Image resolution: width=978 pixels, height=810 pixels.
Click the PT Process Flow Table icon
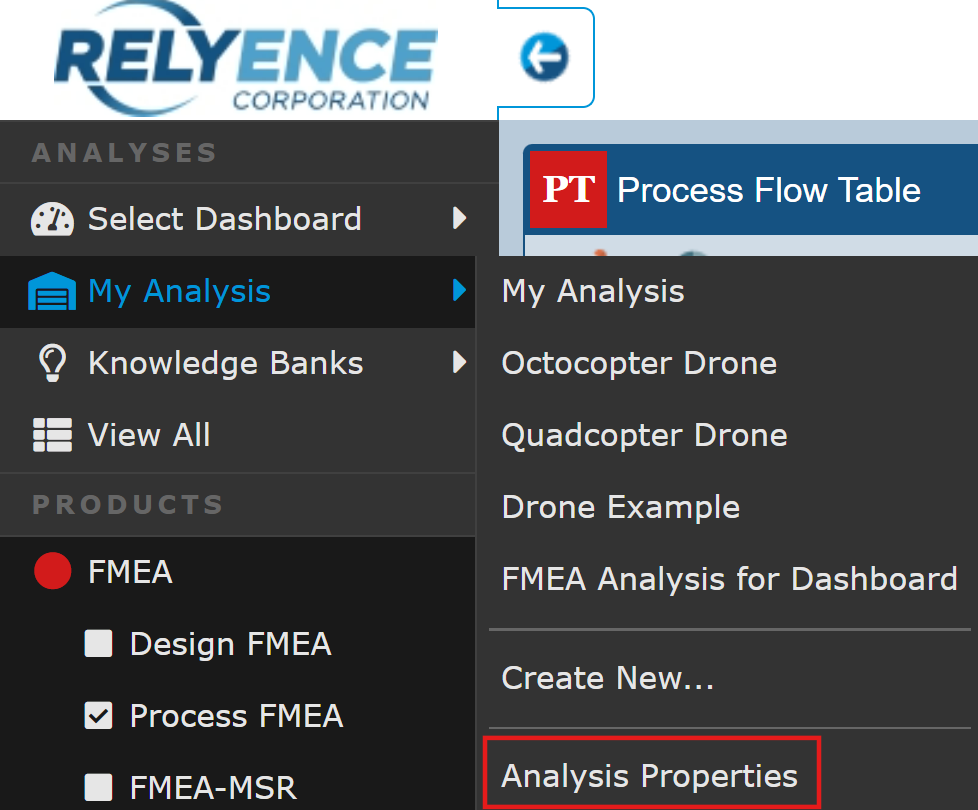pyautogui.click(x=568, y=189)
